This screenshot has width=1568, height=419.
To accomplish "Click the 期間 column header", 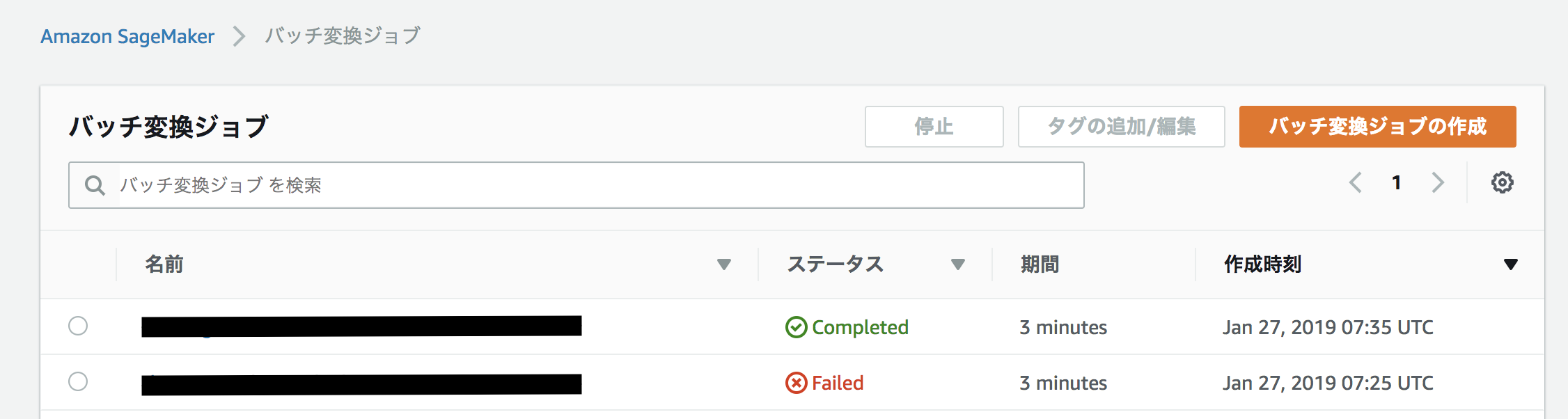I will (x=1040, y=264).
